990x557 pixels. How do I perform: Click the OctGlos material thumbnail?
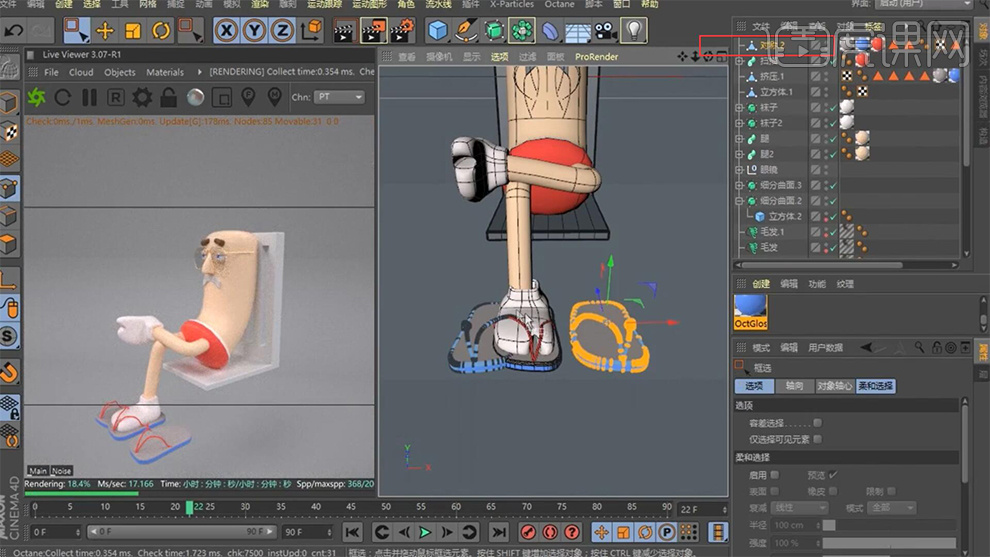pos(751,312)
